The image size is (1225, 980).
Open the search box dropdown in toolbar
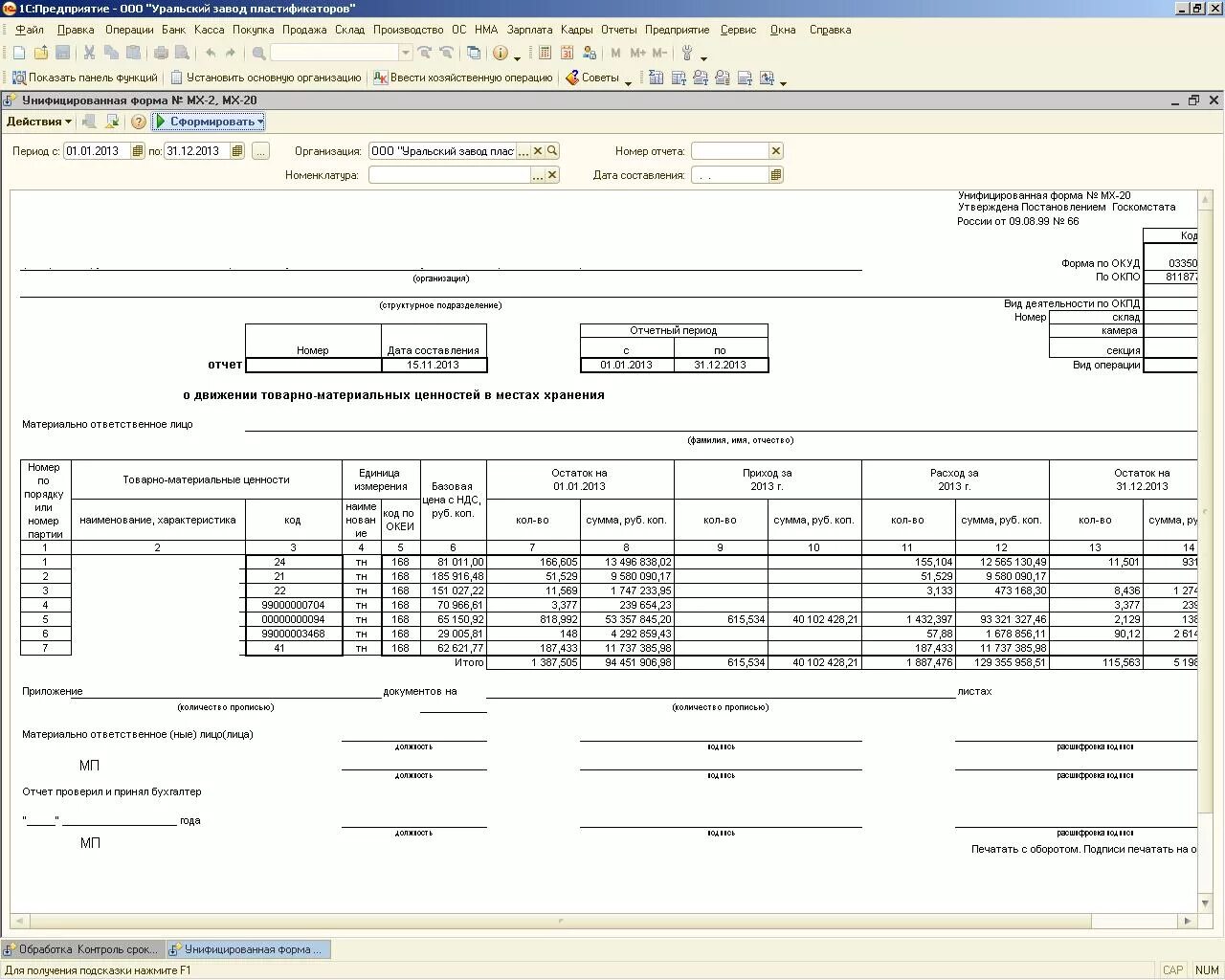point(406,53)
